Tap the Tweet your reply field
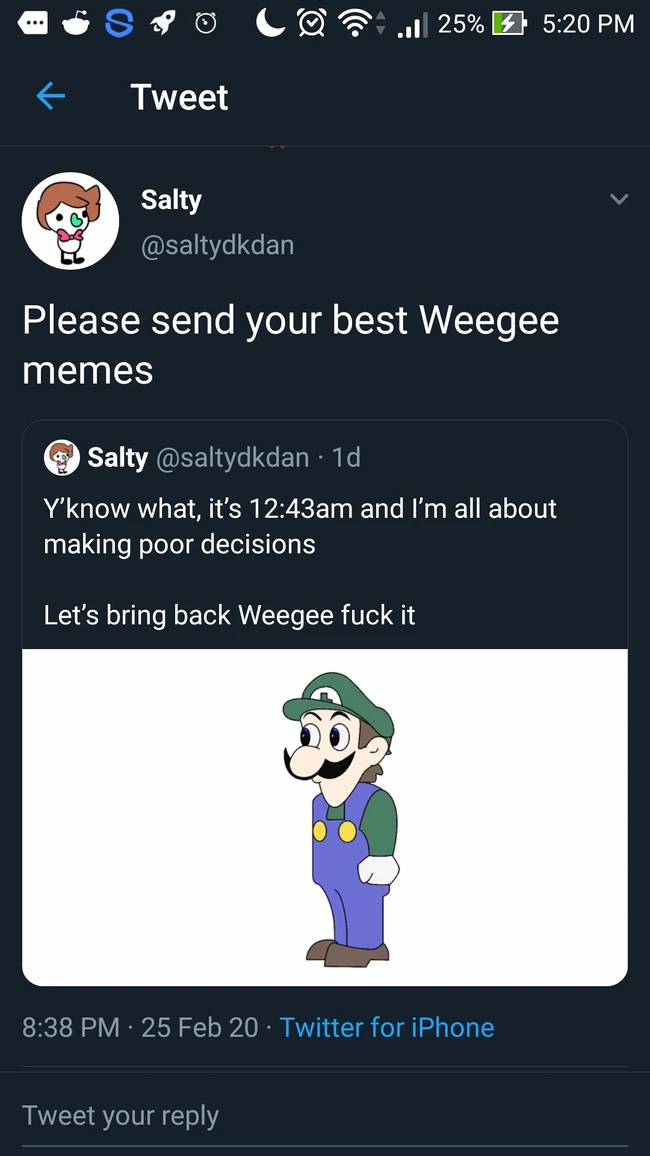Viewport: 650px width, 1156px height. (x=120, y=1115)
